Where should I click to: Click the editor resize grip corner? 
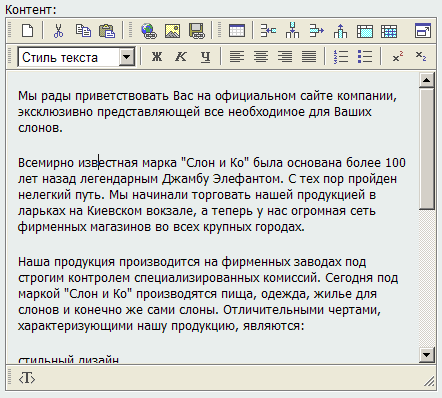[429, 382]
